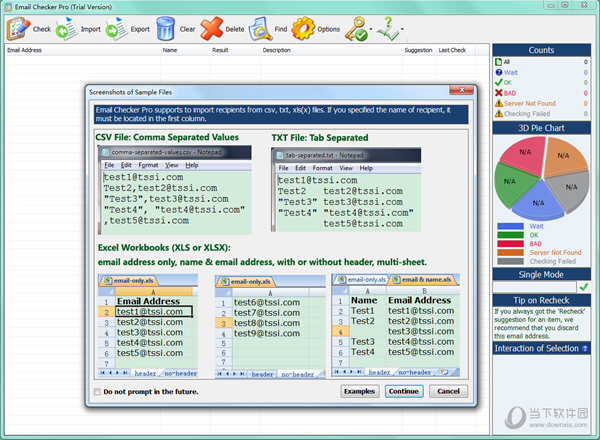Screen dimensions: 600x440
Task: Click the Clear trash bin icon
Action: click(166, 29)
